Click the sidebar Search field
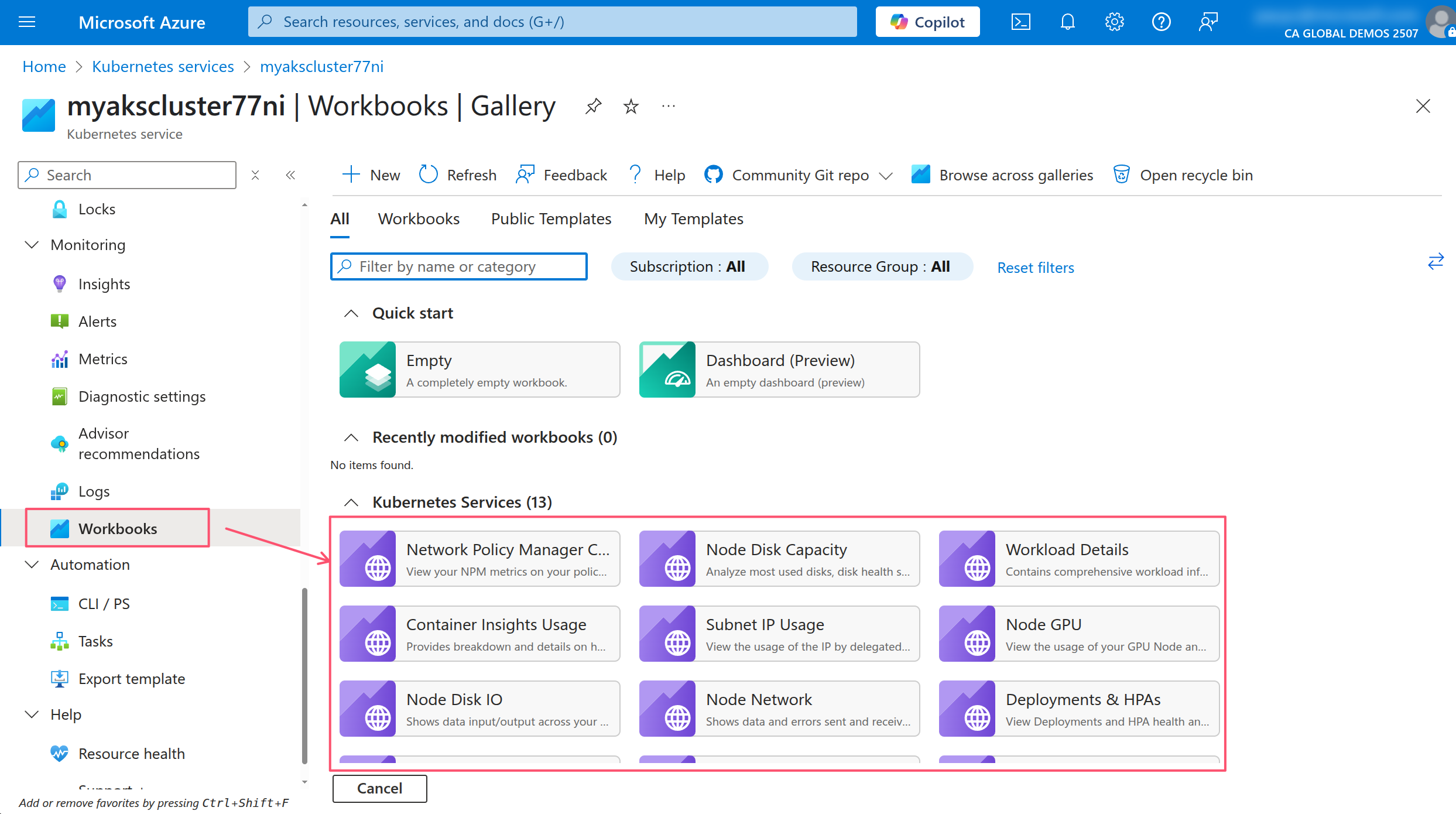The width and height of the screenshot is (1456, 814). (x=127, y=175)
